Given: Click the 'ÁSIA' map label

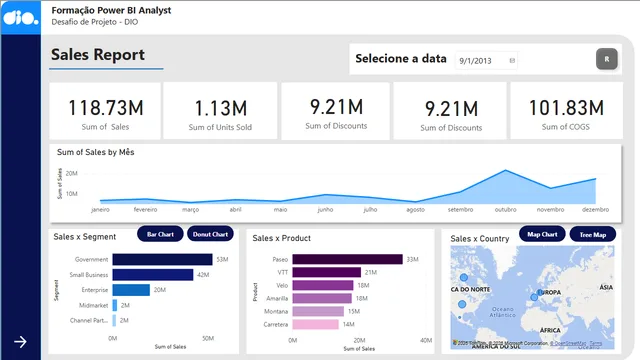Looking at the screenshot, I should pos(606,287).
